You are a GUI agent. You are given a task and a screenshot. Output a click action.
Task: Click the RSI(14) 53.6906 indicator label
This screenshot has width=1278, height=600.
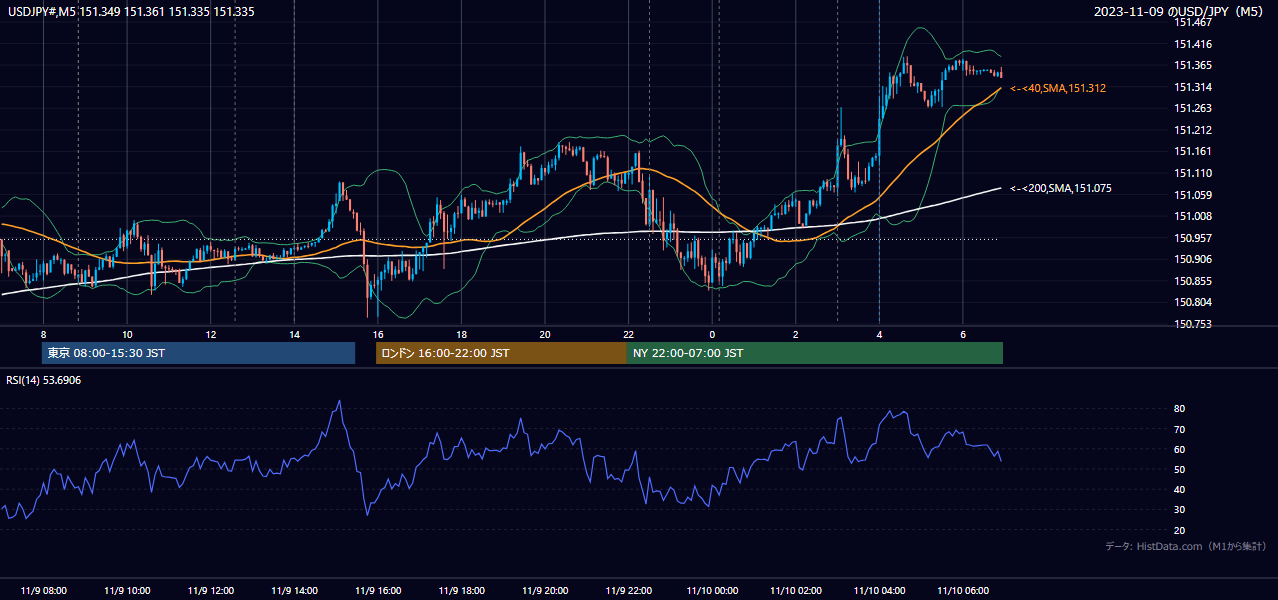pyautogui.click(x=44, y=380)
